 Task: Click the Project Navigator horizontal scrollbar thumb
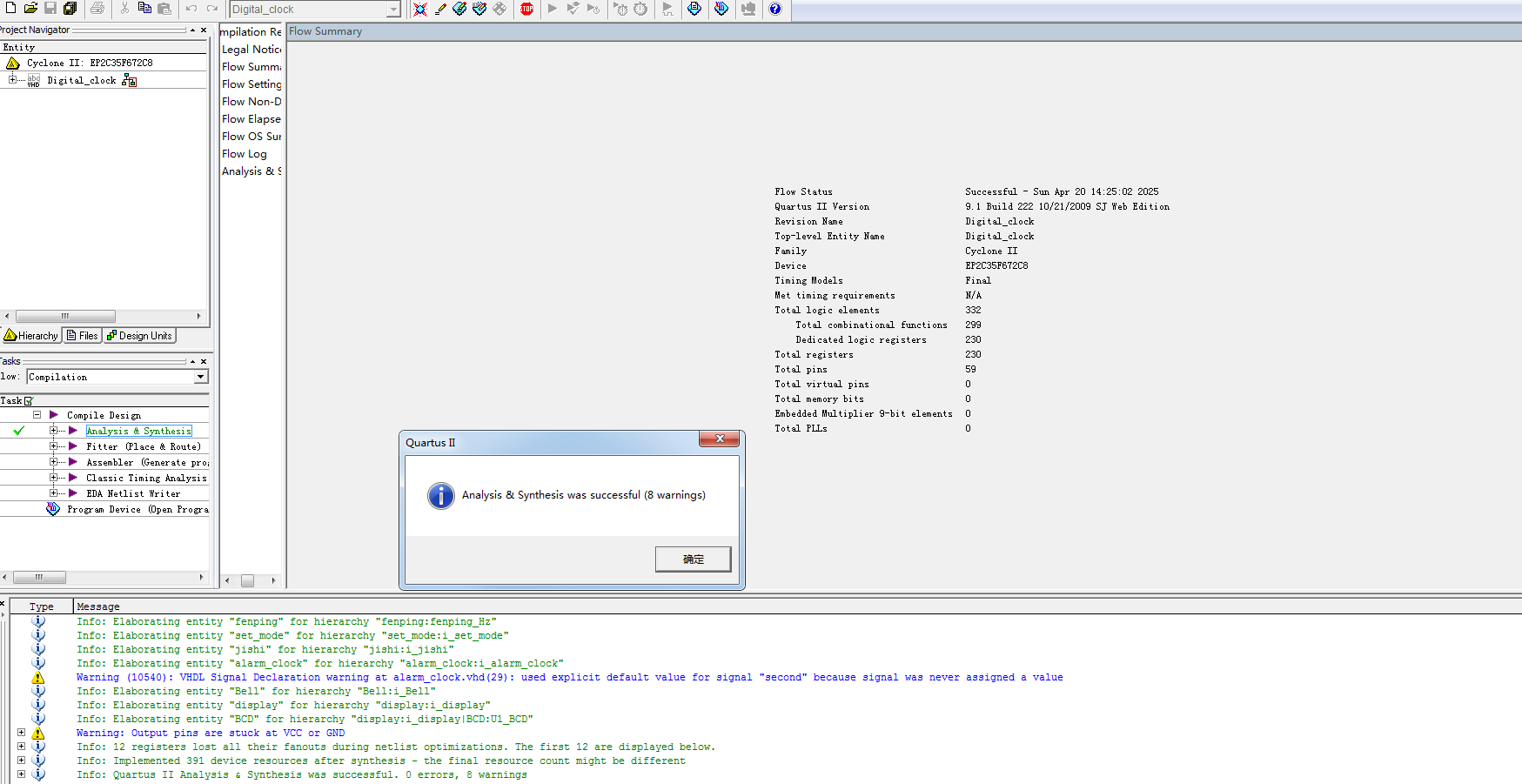tap(65, 316)
